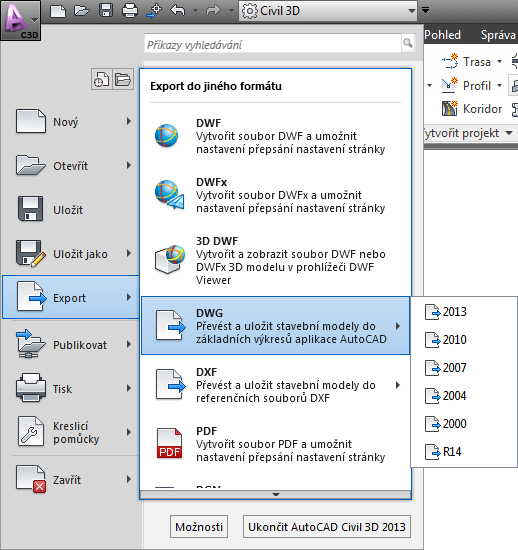Image resolution: width=518 pixels, height=550 pixels.
Task: Expand the Otevřít submenu arrow
Action: coord(129,165)
